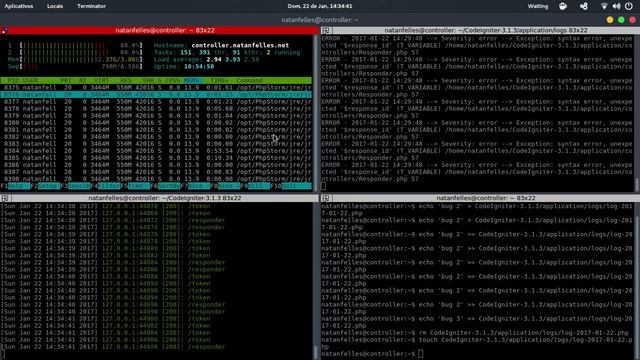Select highlighted htop process row PID 8376

tap(156, 95)
